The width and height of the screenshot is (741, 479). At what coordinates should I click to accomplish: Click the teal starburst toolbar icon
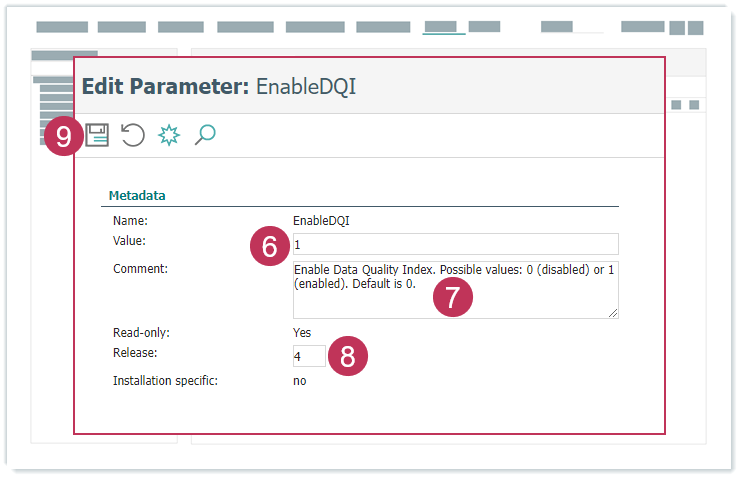click(x=169, y=135)
